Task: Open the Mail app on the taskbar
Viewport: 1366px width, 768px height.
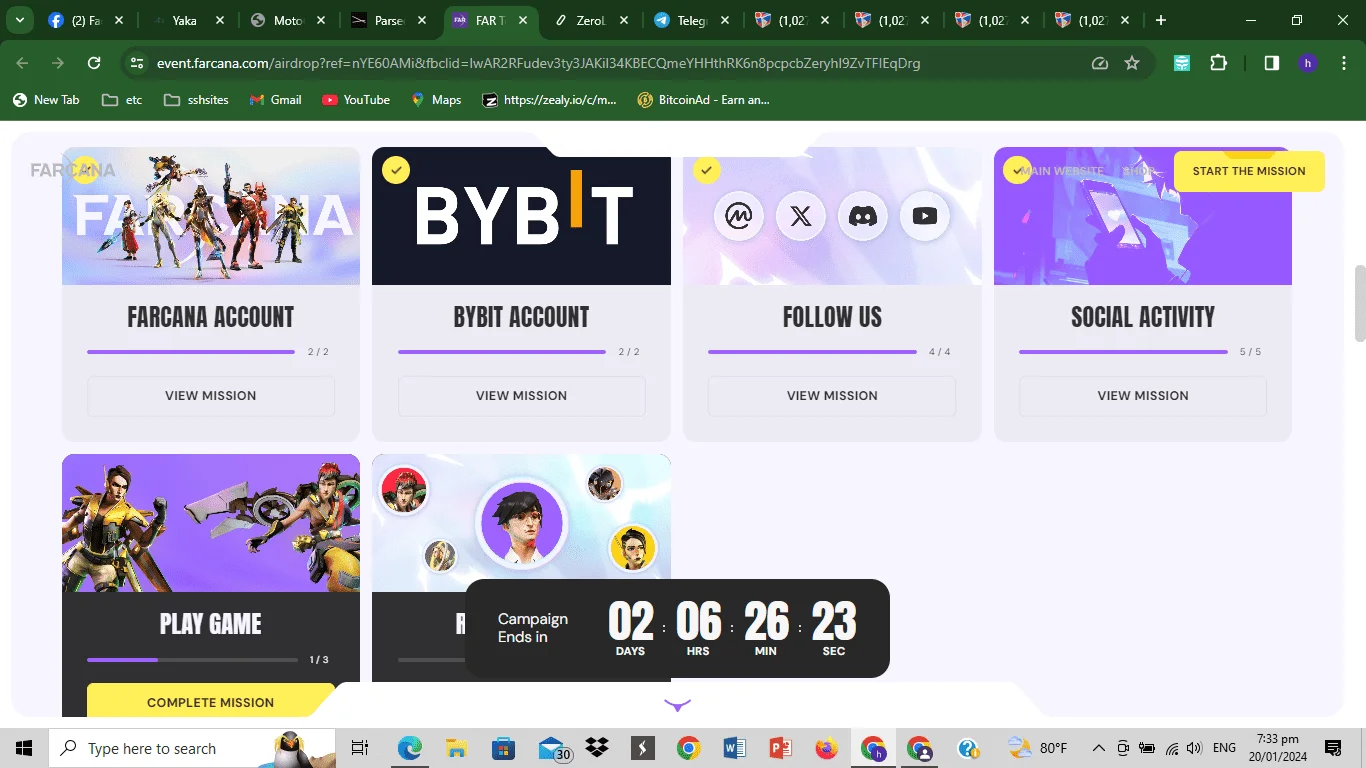Action: click(x=553, y=748)
